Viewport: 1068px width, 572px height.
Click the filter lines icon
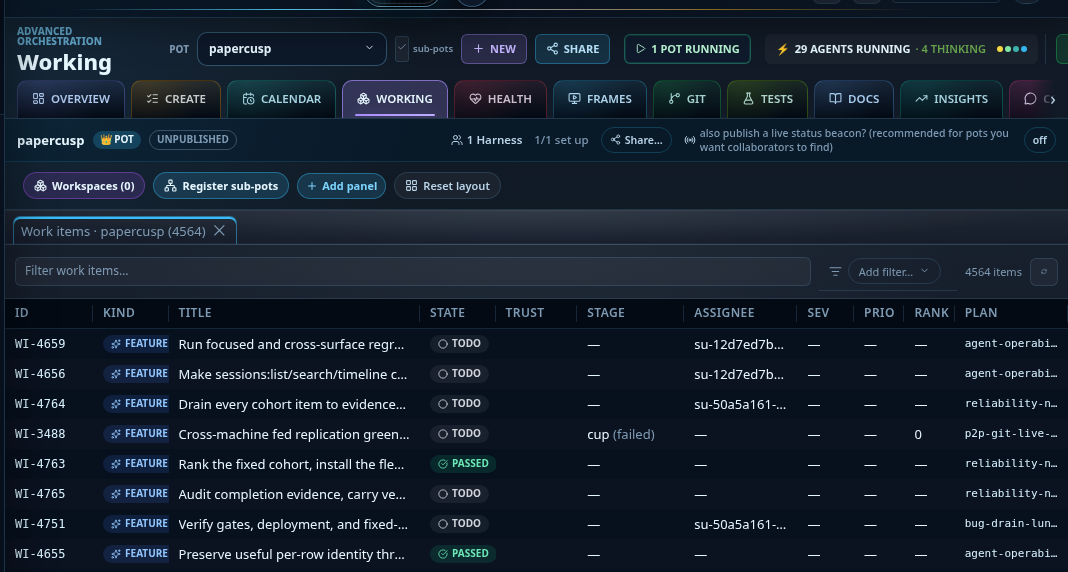(x=835, y=272)
